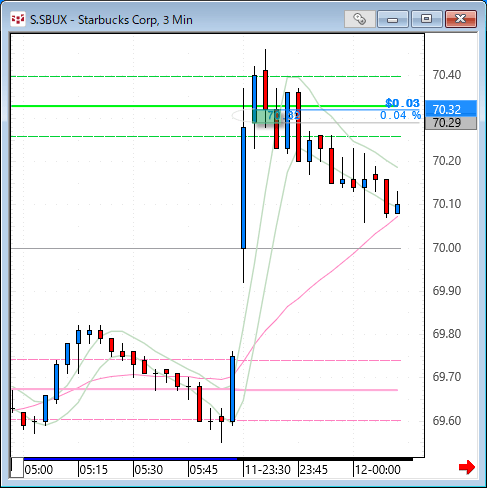Minimize the S.SBUX chart window
Viewport: 487px width, 488px height.
[x=393, y=19]
